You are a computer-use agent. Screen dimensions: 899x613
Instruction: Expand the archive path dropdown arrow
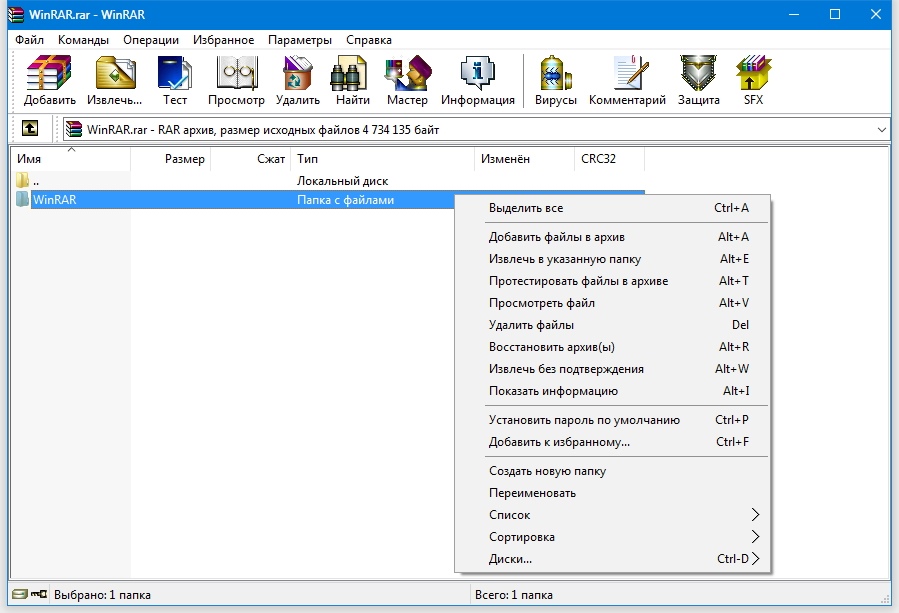click(x=881, y=130)
